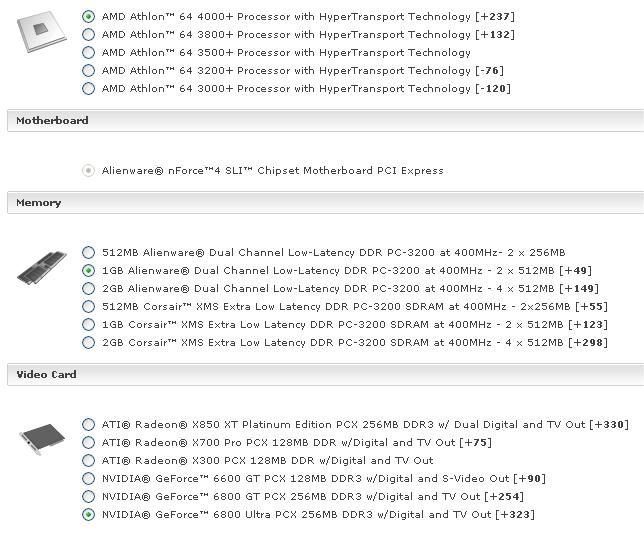Choose ATI Radeon X700 Pro video card
This screenshot has height=533, width=644.
tap(89, 443)
